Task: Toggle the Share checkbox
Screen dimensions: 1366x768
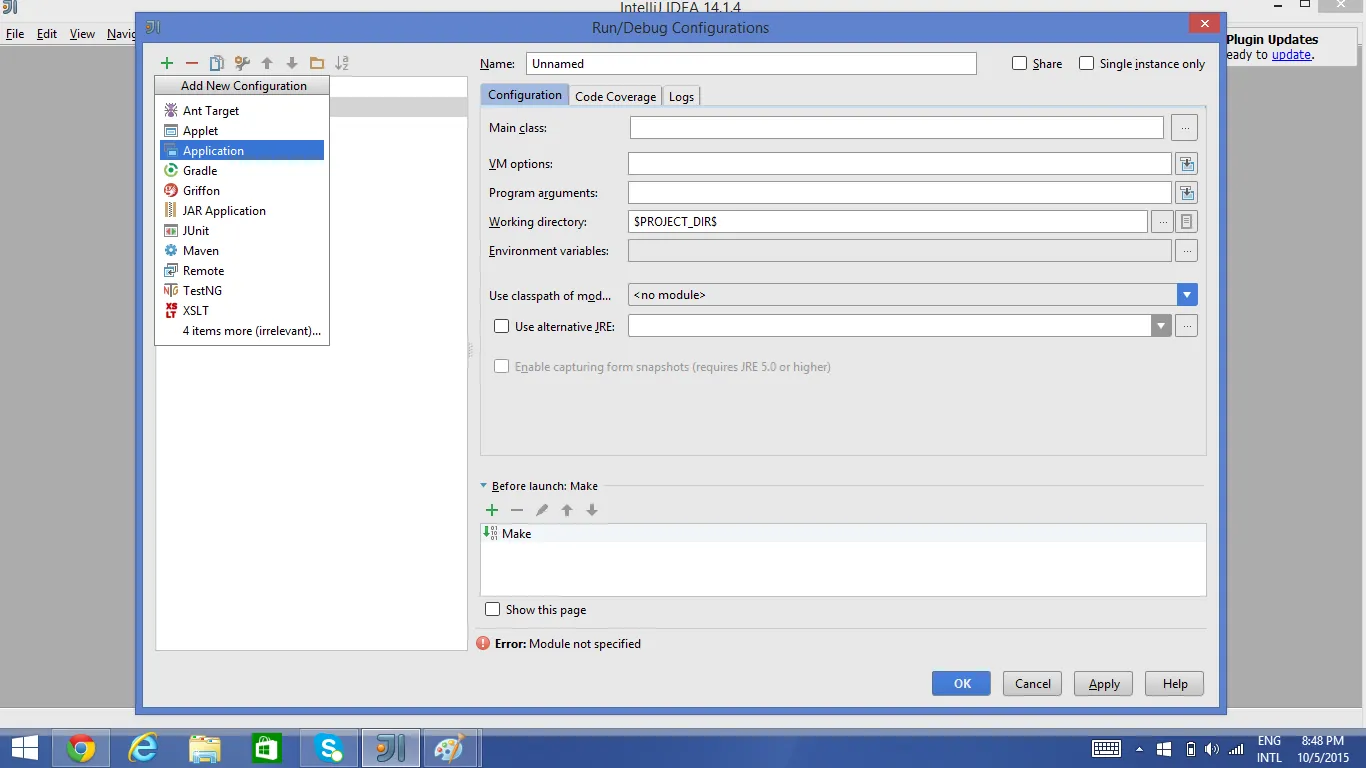Action: point(1020,63)
